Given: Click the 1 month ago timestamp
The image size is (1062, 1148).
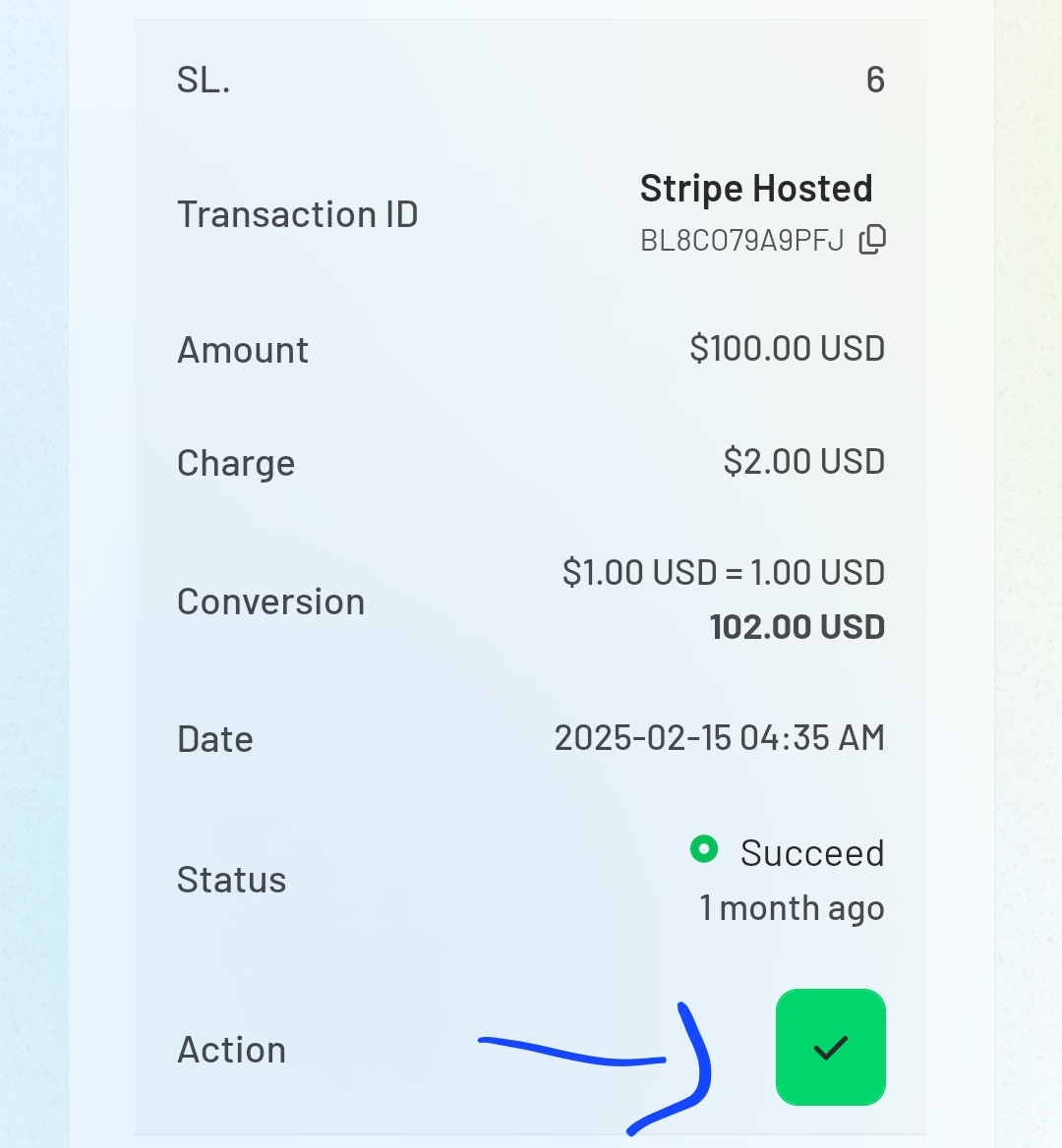Looking at the screenshot, I should click(x=792, y=908).
